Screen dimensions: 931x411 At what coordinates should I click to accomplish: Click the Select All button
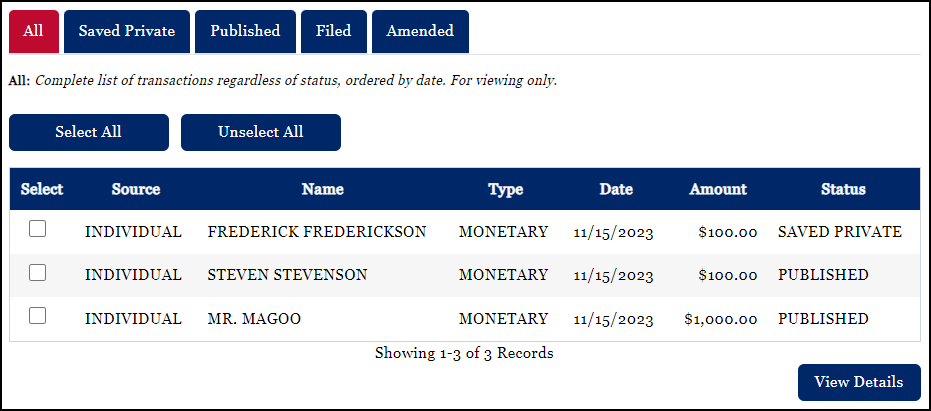tap(89, 132)
